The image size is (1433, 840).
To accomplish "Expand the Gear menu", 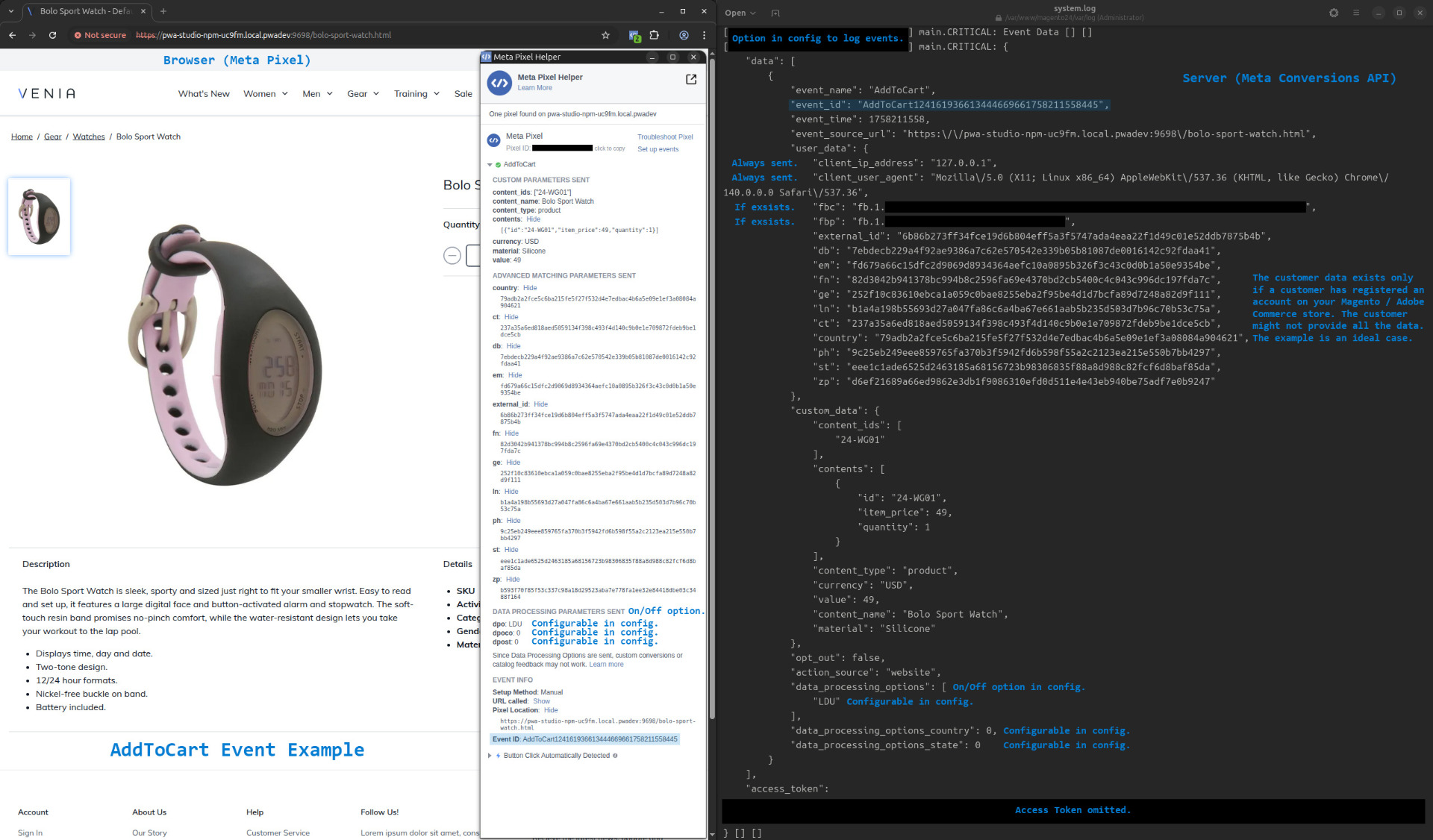I will pos(363,94).
